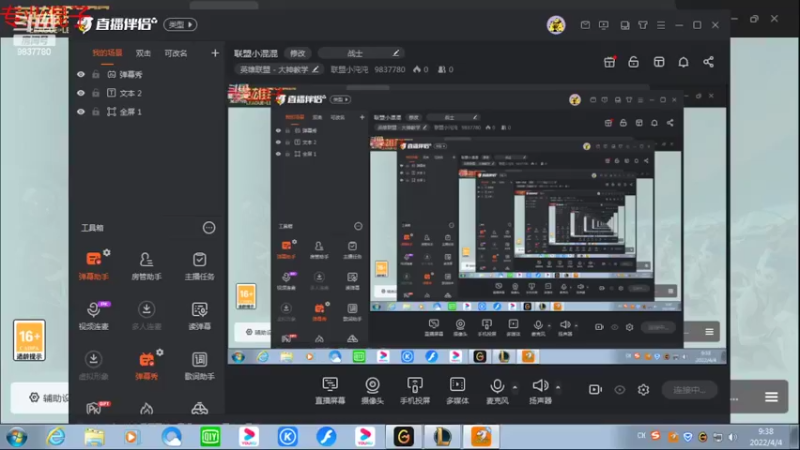Expand the speaker options arrow
The width and height of the screenshot is (800, 450).
point(558,387)
